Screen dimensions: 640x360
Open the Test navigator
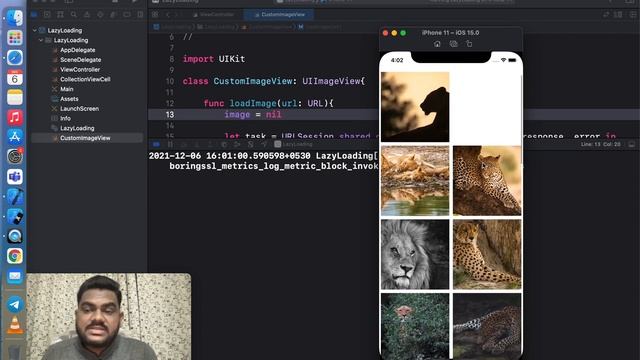[100, 15]
